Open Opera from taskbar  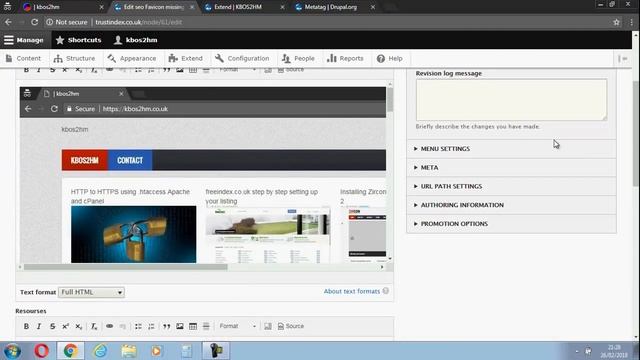[42, 351]
